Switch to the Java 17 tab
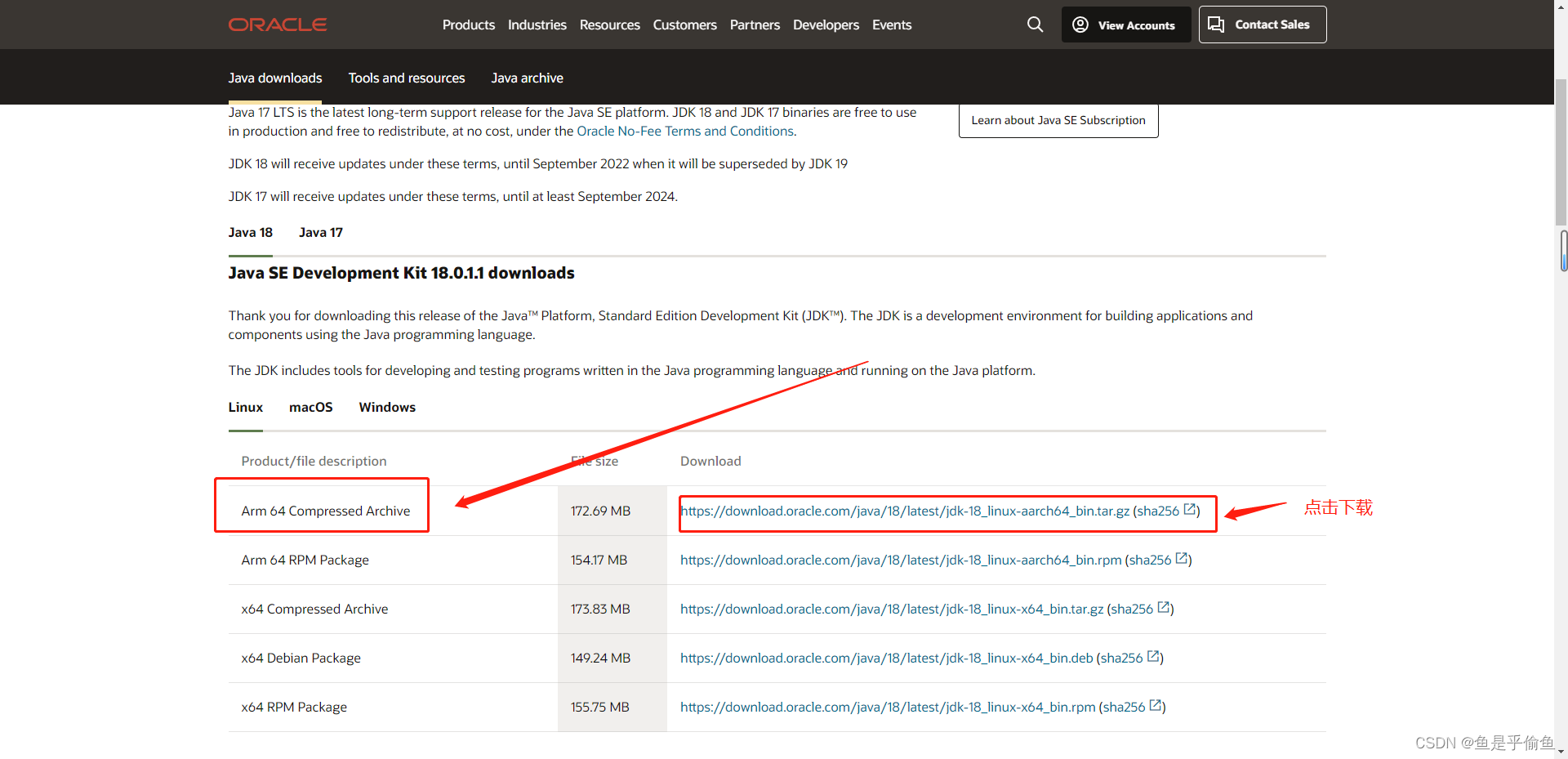 click(320, 232)
